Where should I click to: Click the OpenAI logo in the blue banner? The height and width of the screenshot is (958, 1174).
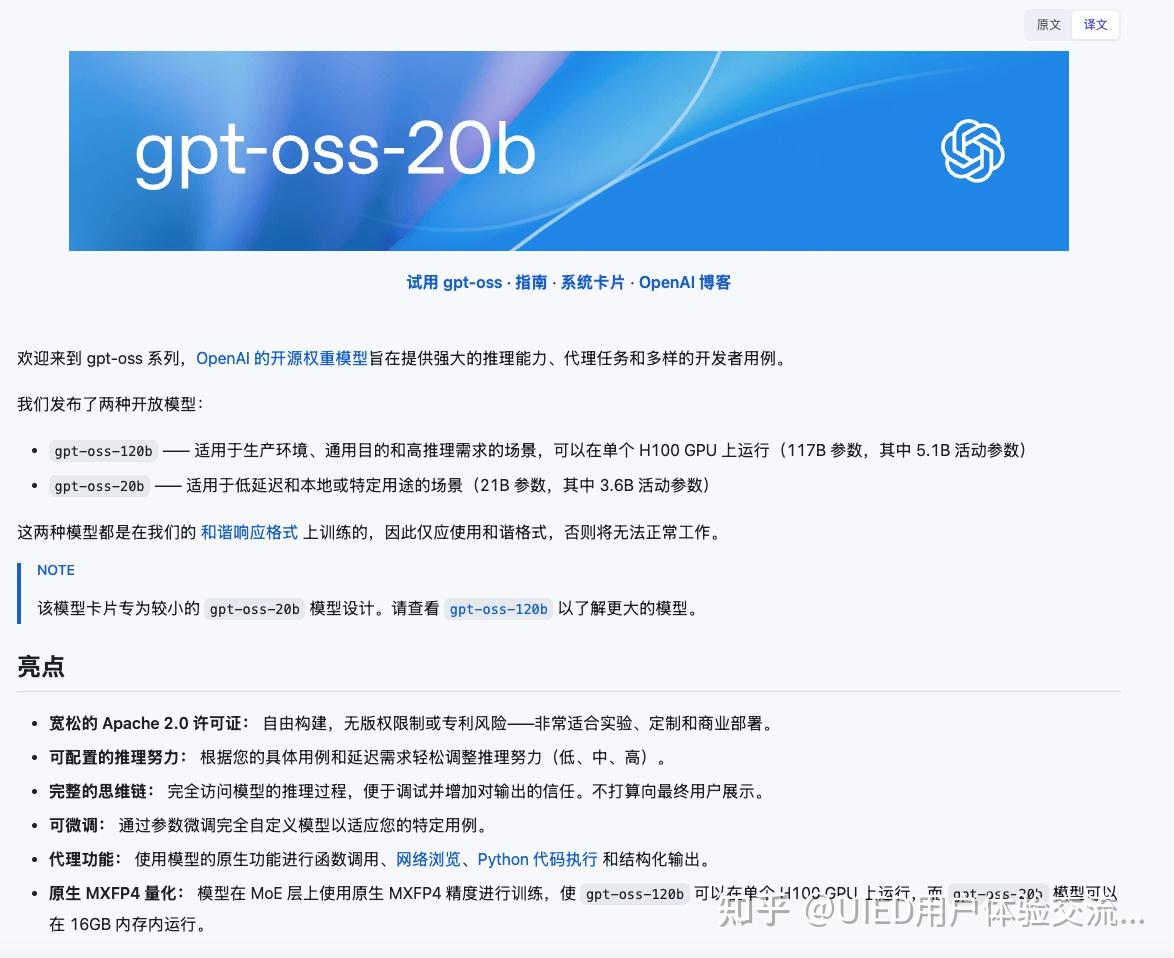(970, 150)
